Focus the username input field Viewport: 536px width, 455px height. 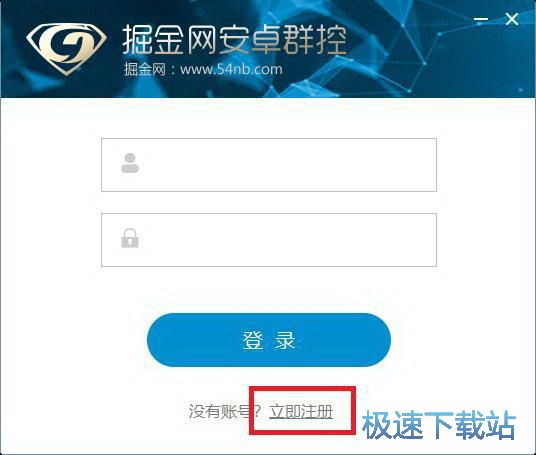click(269, 165)
